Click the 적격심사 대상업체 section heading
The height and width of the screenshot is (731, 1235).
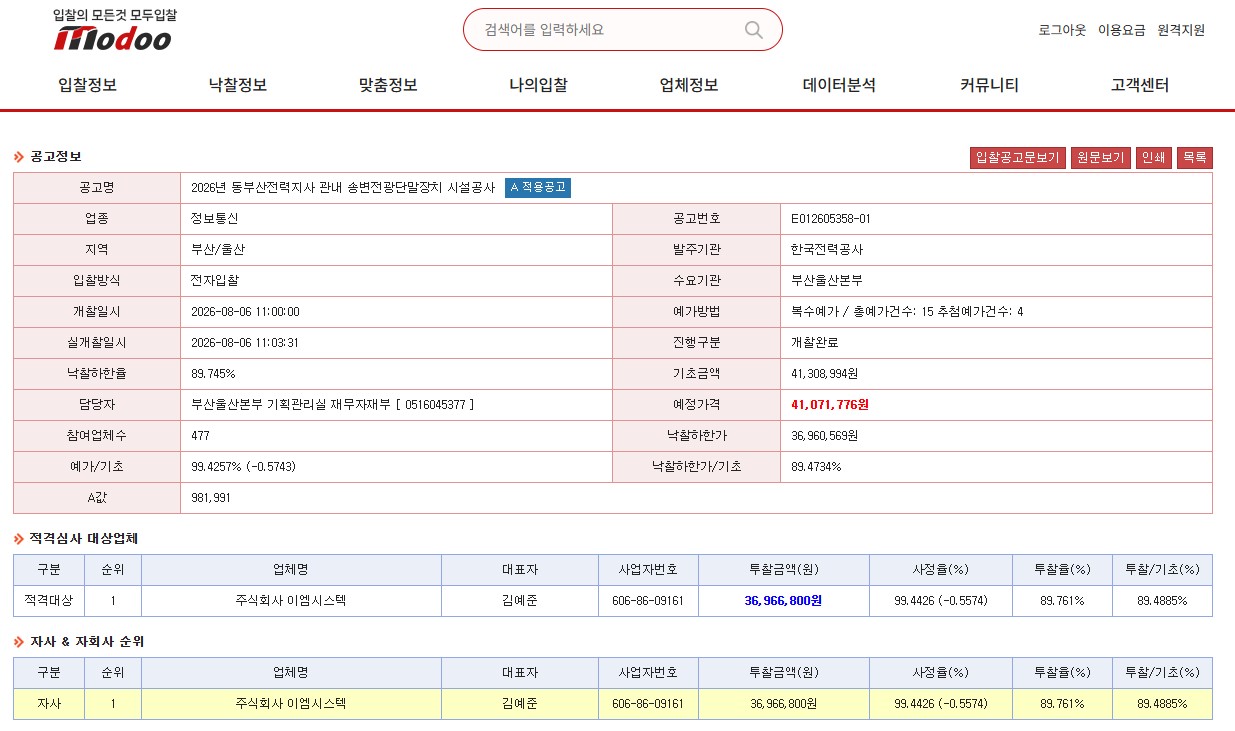tap(83, 538)
